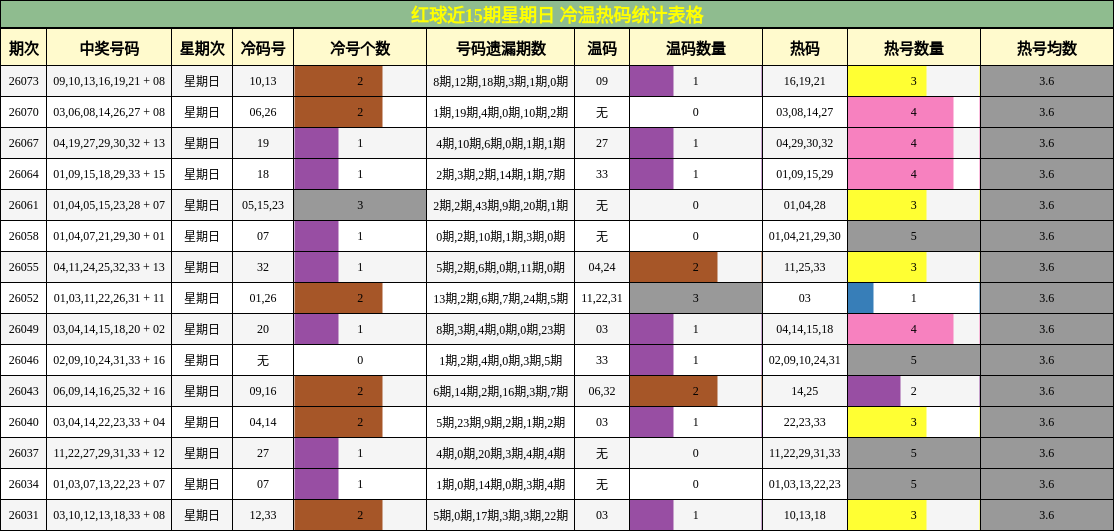Select the 热号数量 column header

(x=914, y=48)
